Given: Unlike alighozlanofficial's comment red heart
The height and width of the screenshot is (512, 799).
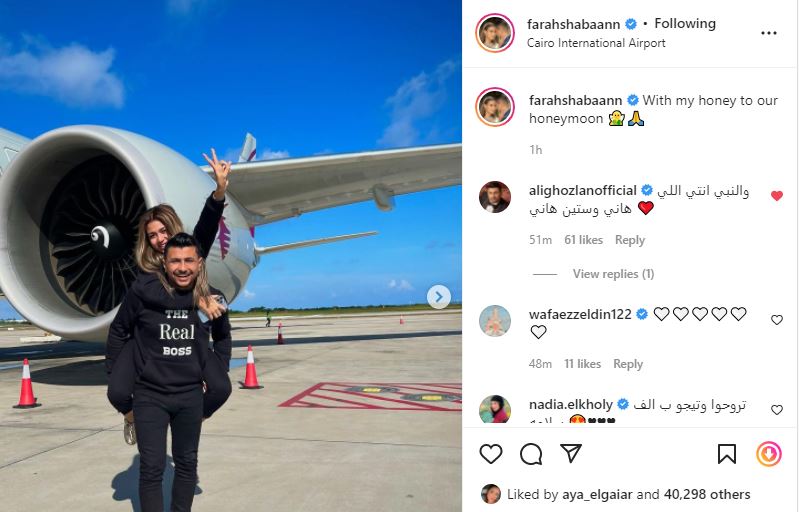Looking at the screenshot, I should 777,196.
